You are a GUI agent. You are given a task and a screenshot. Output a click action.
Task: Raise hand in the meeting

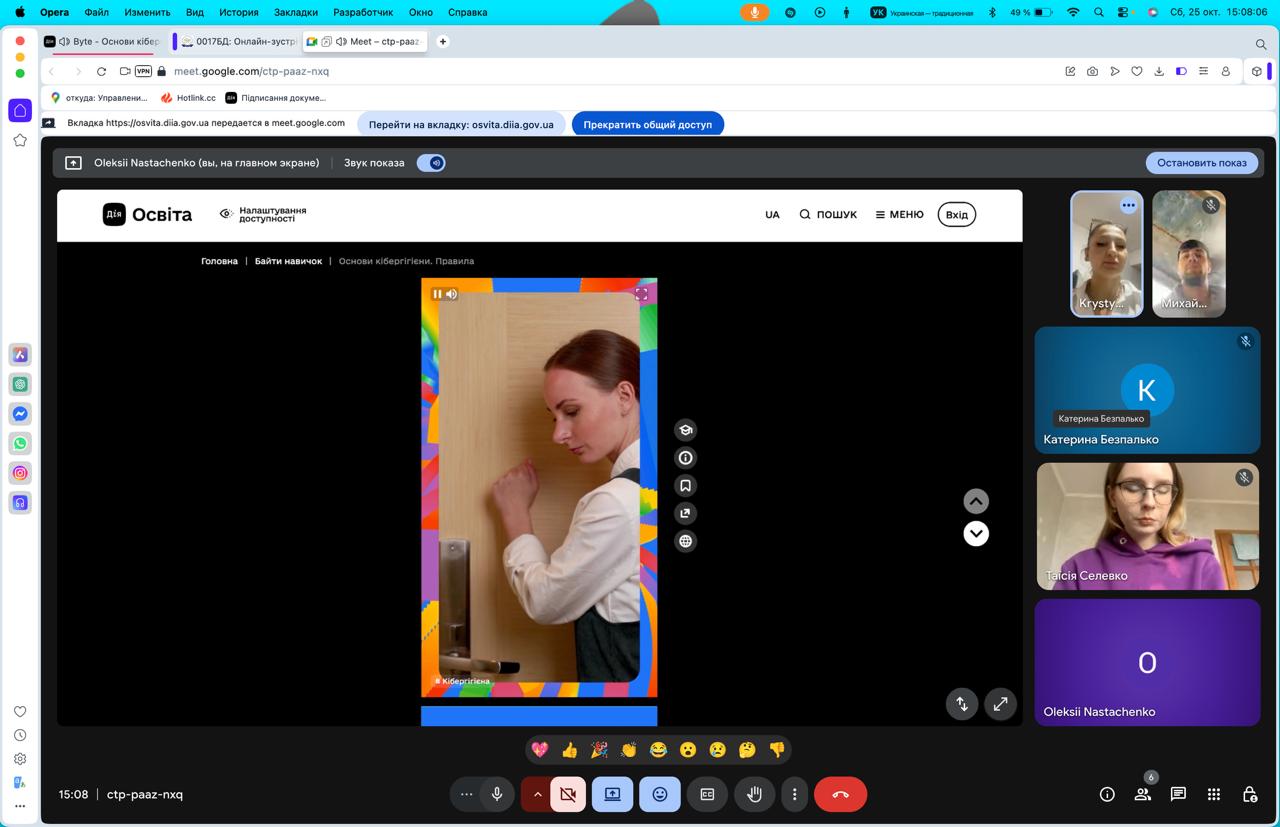(x=754, y=794)
